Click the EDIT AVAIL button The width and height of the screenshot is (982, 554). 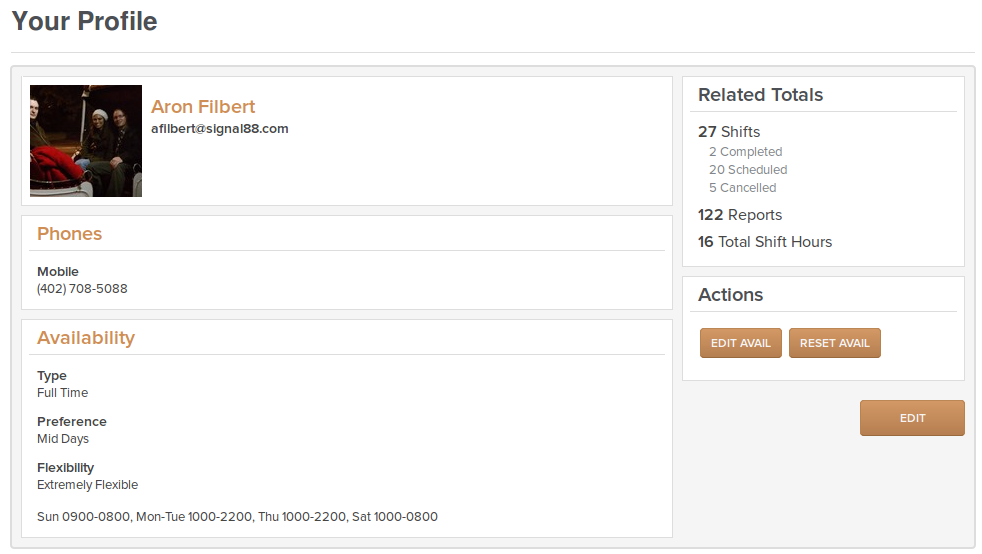(740, 343)
